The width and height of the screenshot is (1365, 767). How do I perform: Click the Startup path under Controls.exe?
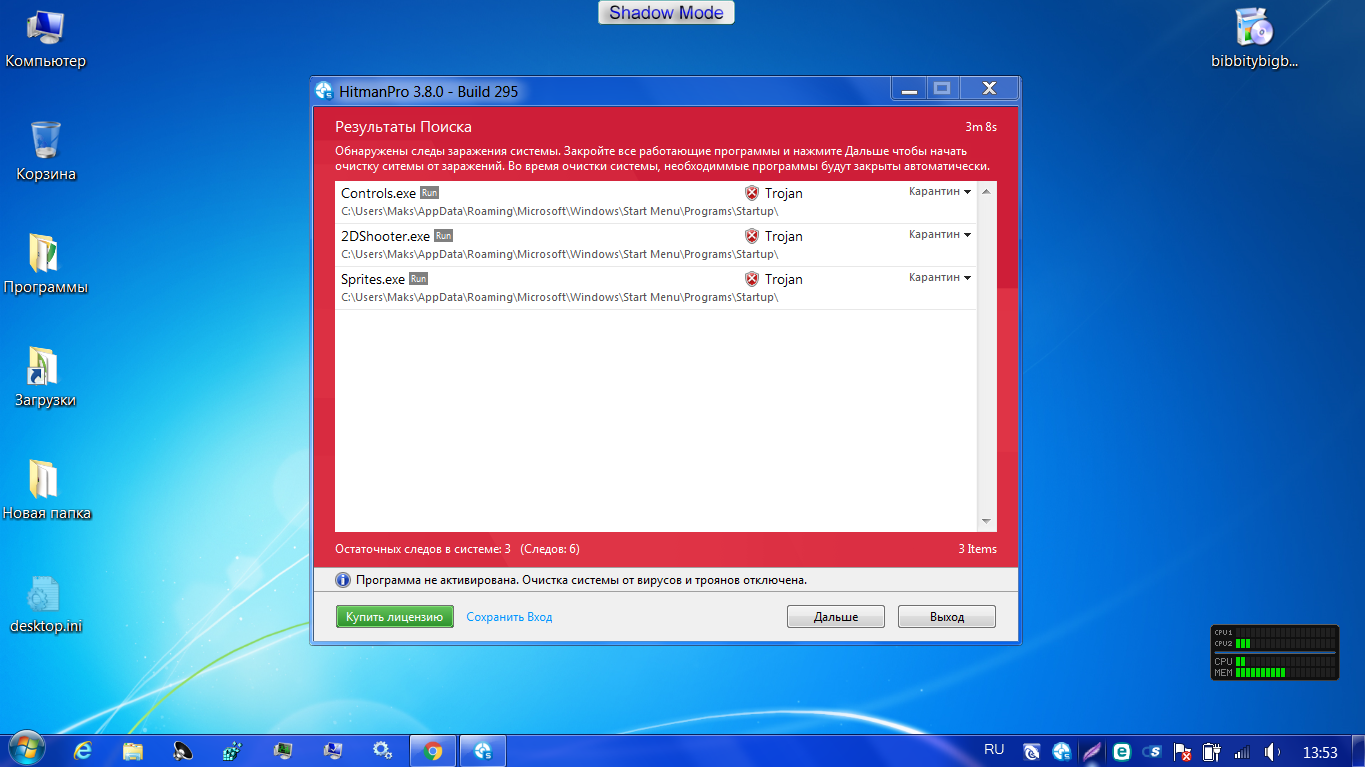click(x=560, y=211)
